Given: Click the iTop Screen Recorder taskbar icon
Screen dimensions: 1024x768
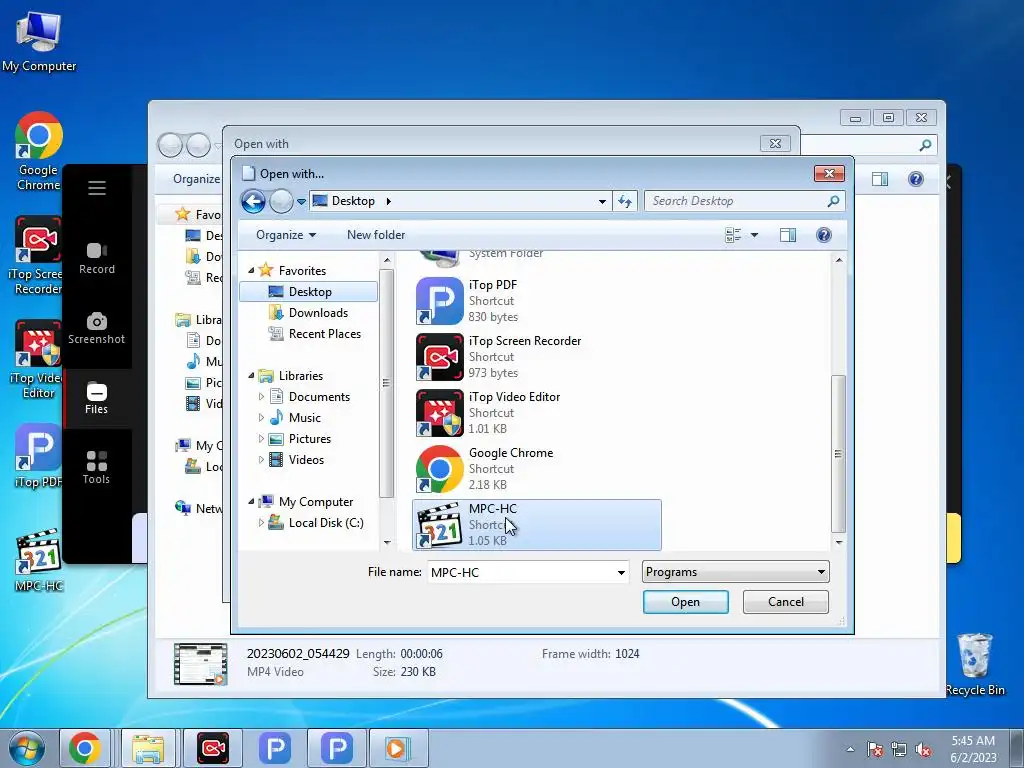Looking at the screenshot, I should click(x=213, y=748).
